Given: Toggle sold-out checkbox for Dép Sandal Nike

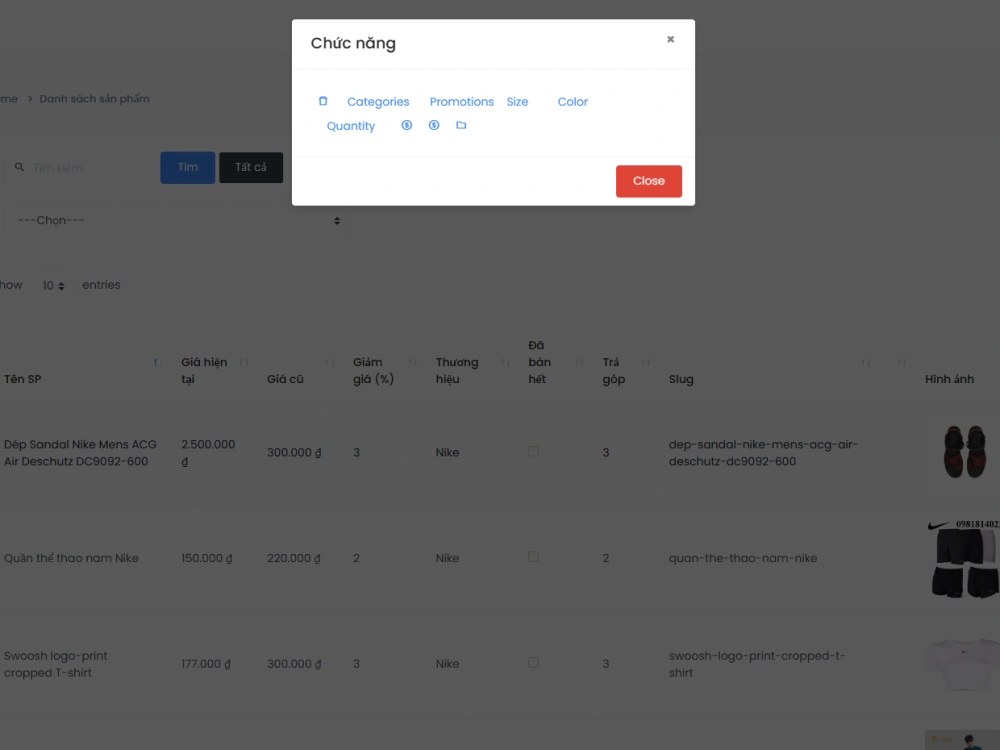Looking at the screenshot, I should 533,452.
